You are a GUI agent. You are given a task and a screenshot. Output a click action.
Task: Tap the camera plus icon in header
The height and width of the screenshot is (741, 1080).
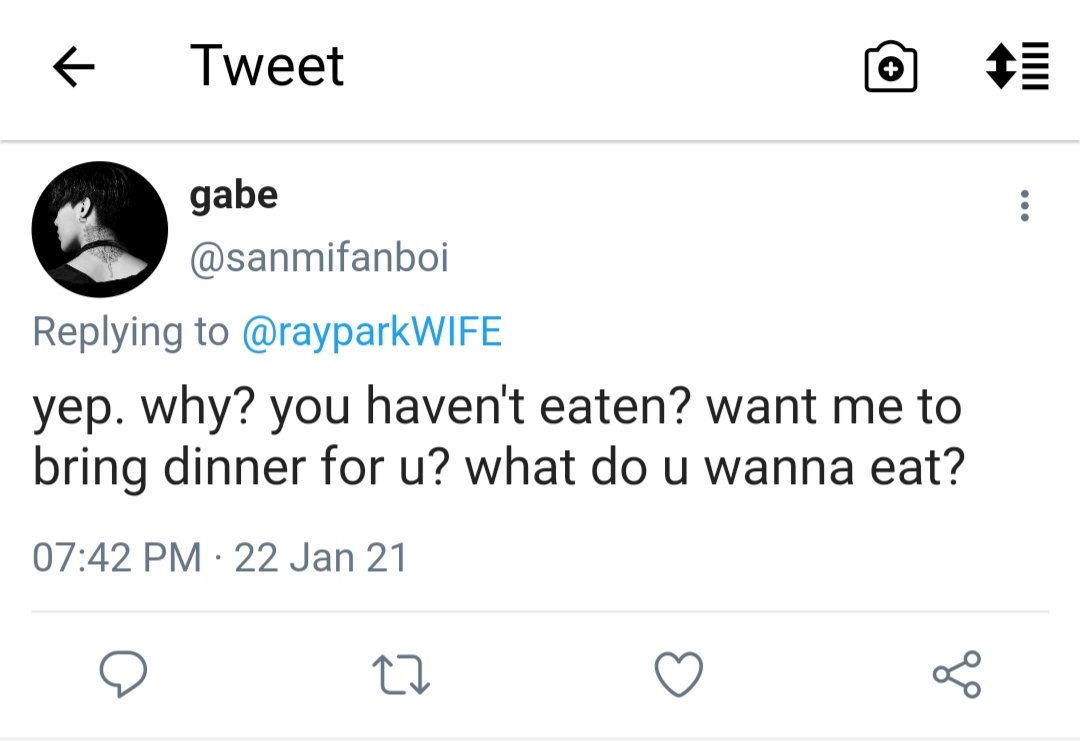(890, 68)
